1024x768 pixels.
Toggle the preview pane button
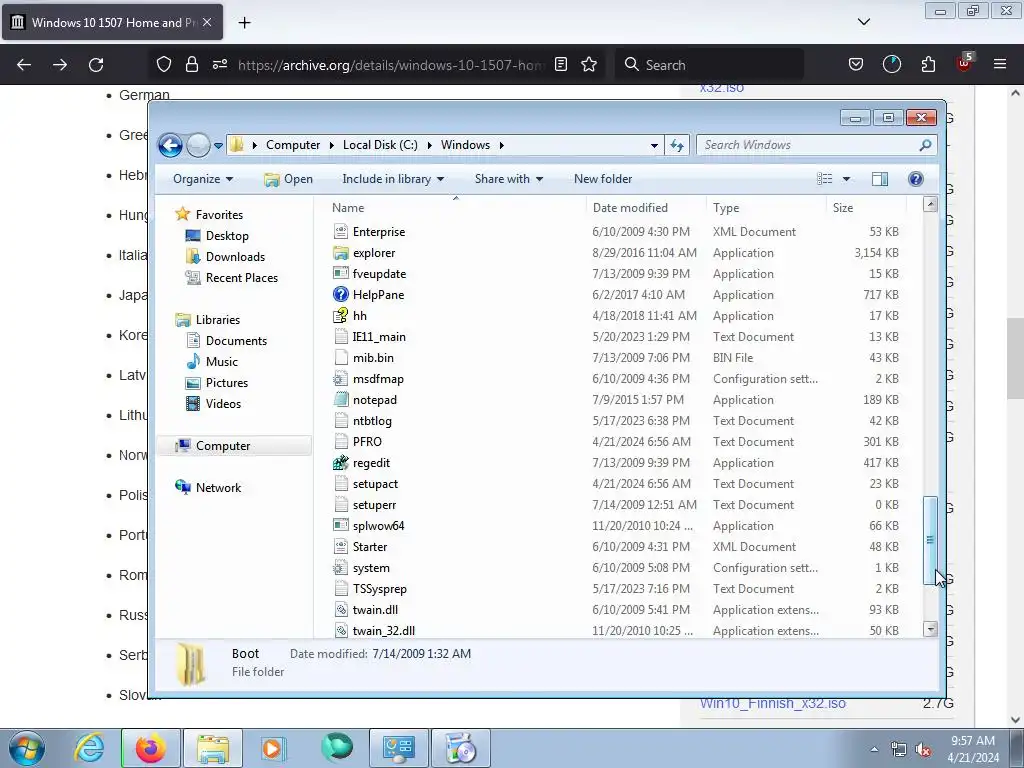click(x=880, y=179)
